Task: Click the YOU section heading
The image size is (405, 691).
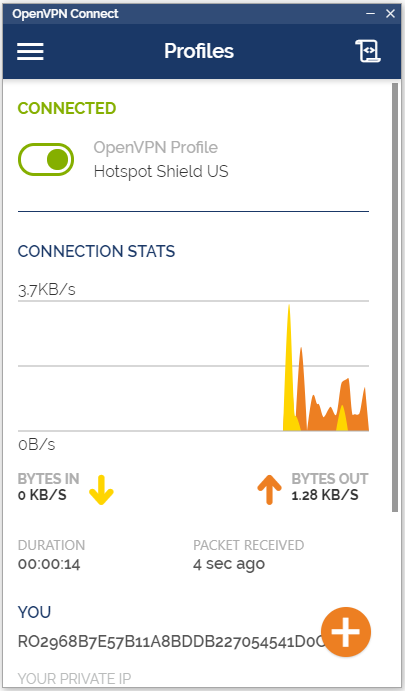Action: click(34, 612)
